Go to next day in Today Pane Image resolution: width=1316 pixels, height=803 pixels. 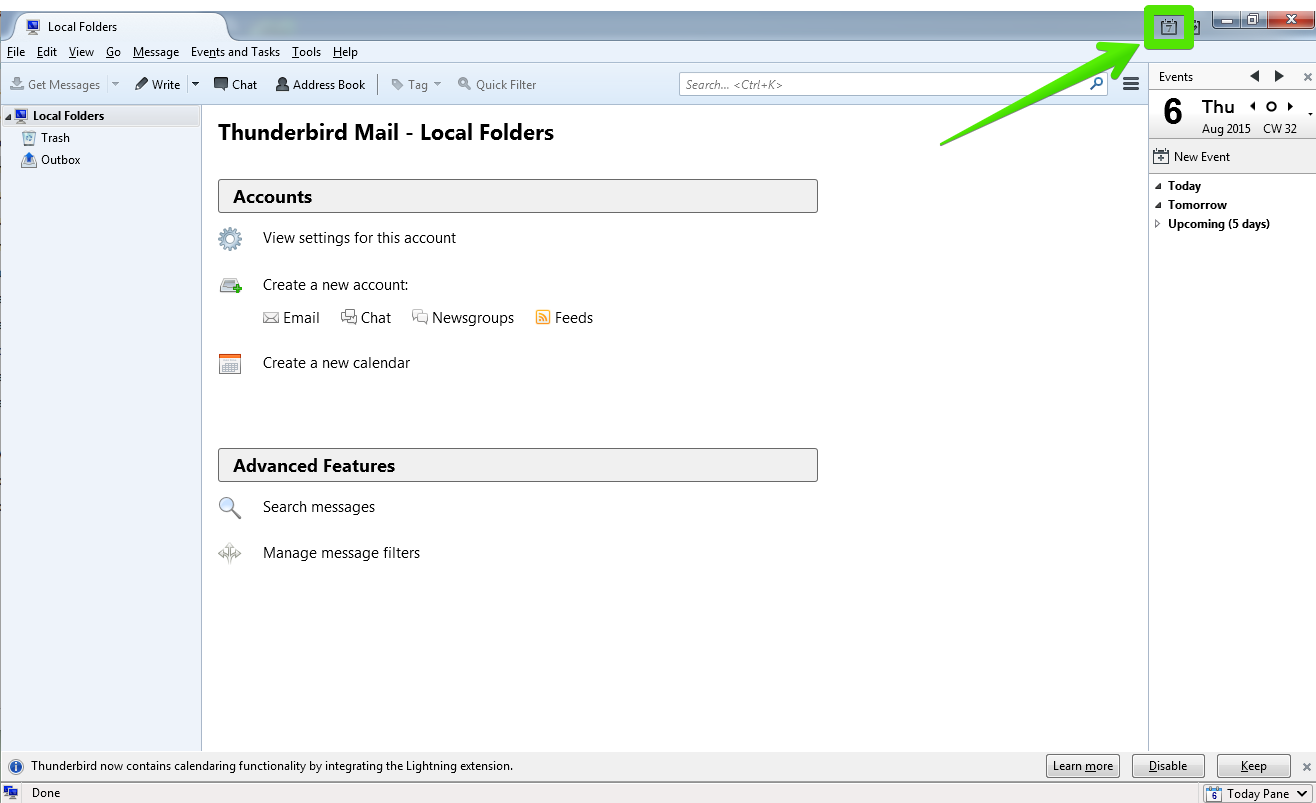[x=1290, y=106]
